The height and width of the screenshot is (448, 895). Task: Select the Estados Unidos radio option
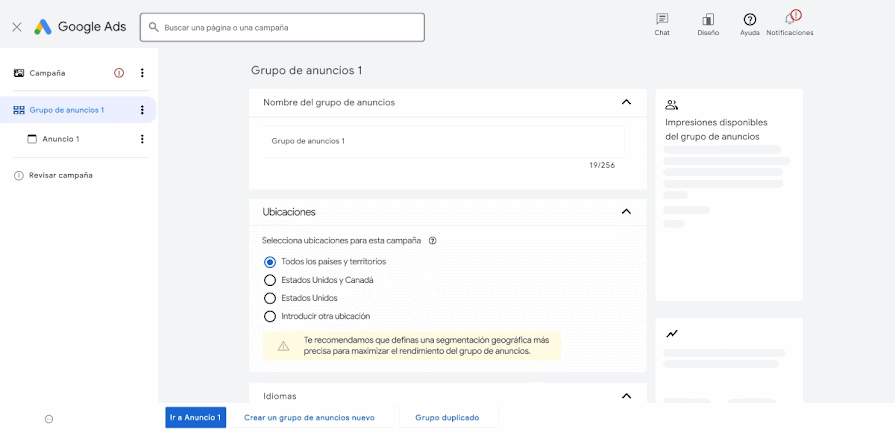(269, 298)
